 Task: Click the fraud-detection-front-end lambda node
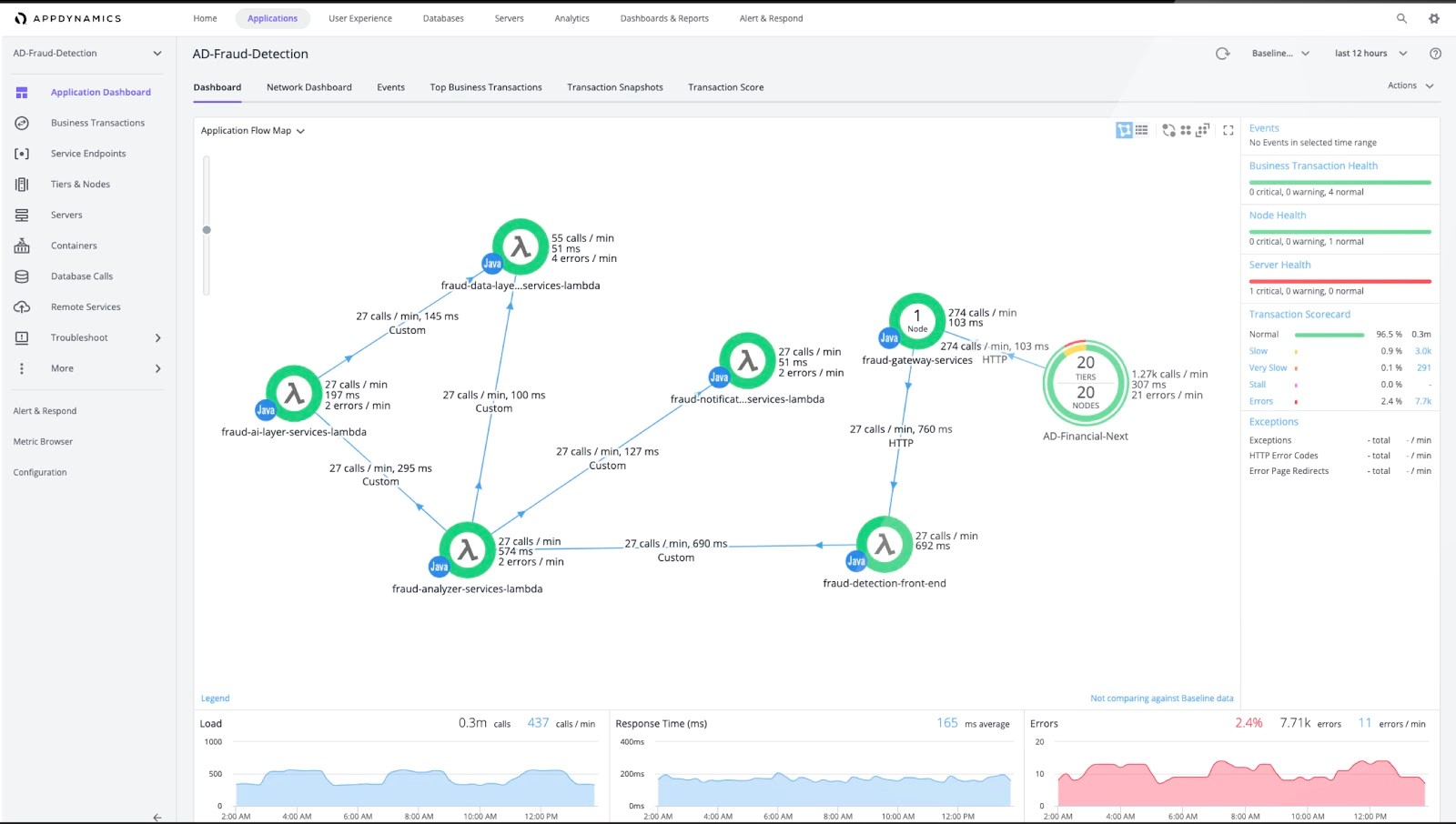click(885, 545)
